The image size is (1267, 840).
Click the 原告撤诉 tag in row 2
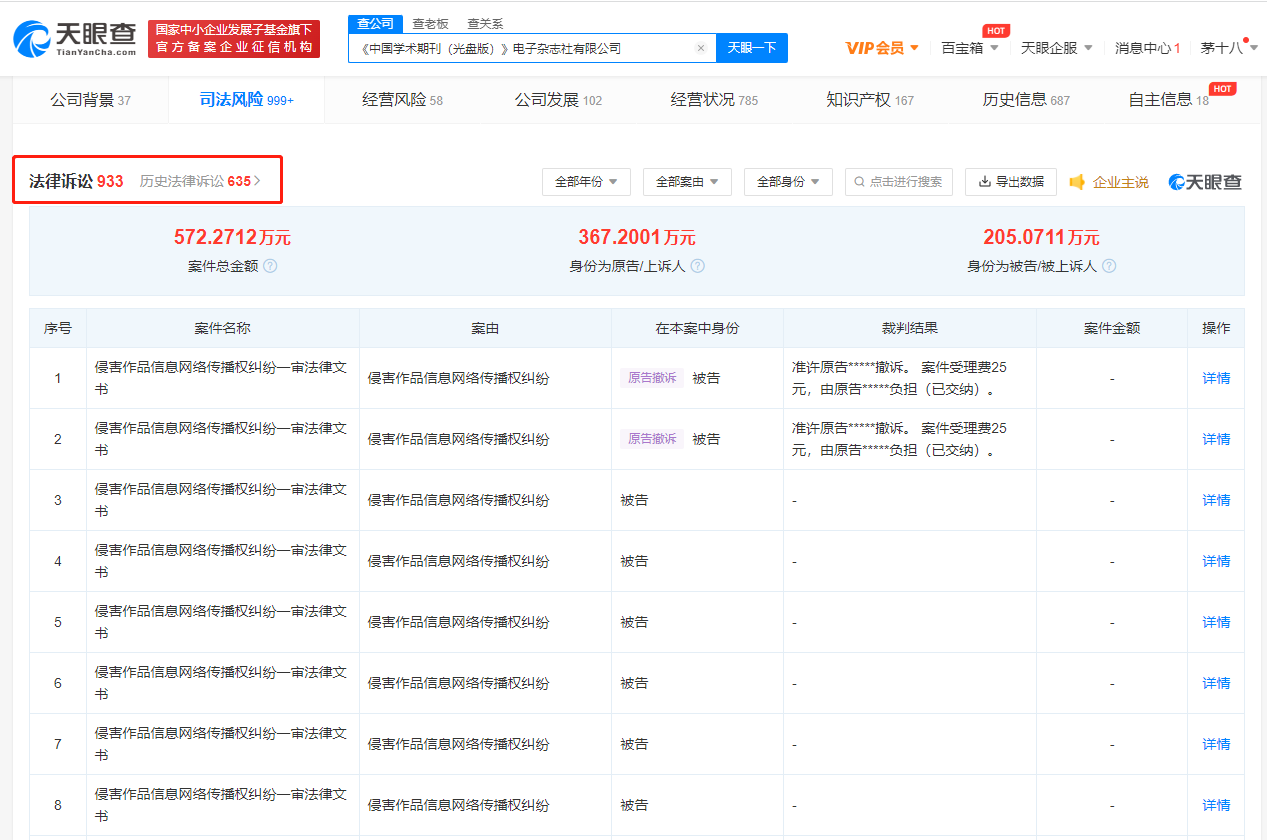(x=652, y=439)
